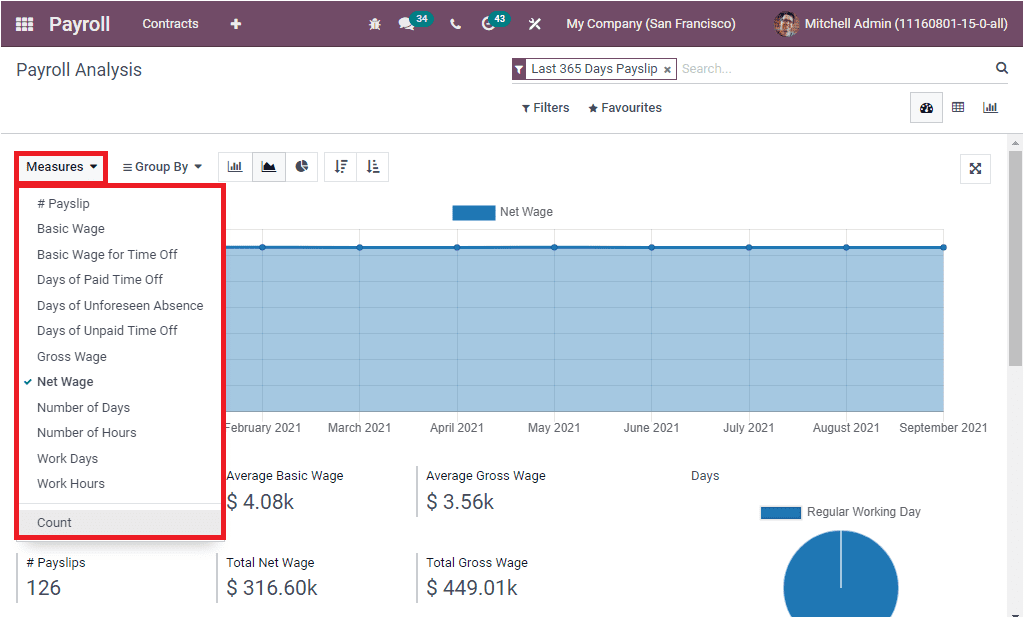
Task: Disable the Net Wage measure
Action: pyautogui.click(x=64, y=381)
